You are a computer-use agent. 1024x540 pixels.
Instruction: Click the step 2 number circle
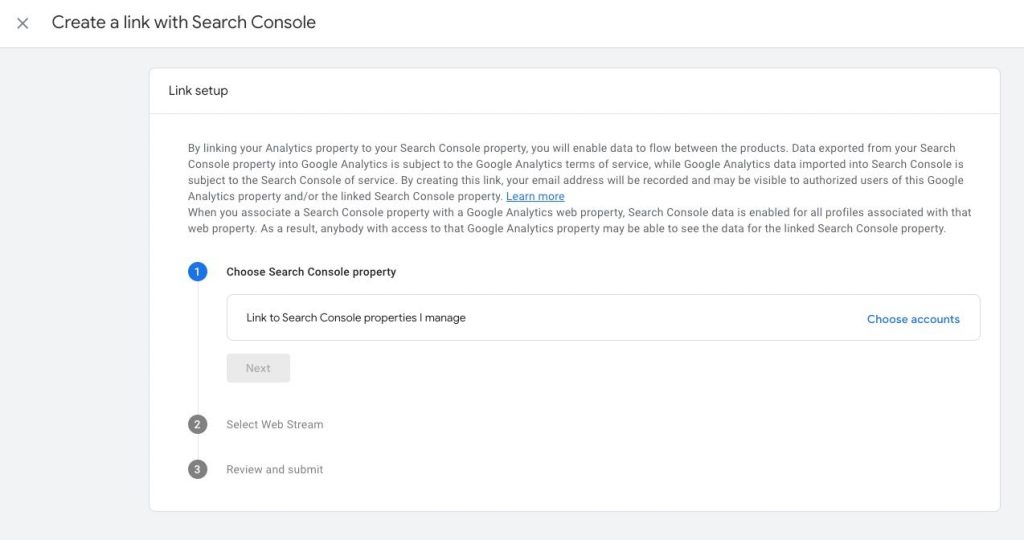[x=197, y=424]
